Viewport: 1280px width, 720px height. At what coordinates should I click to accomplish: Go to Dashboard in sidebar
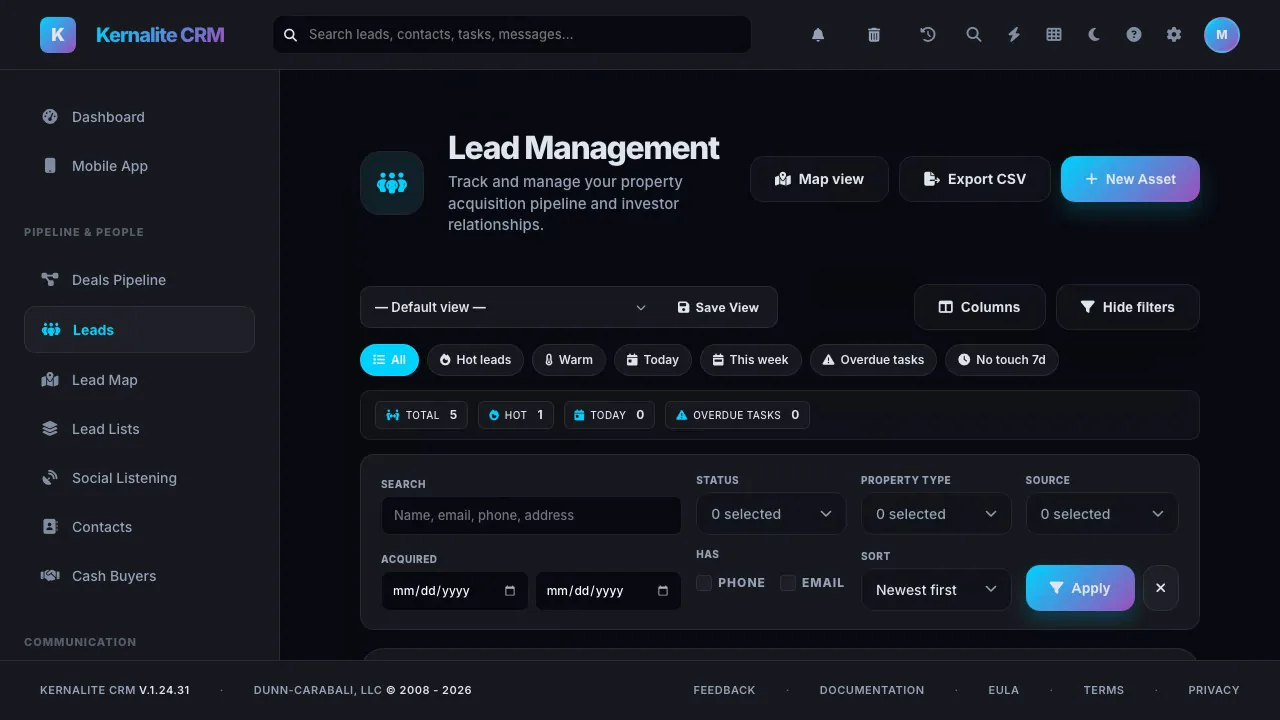point(139,117)
